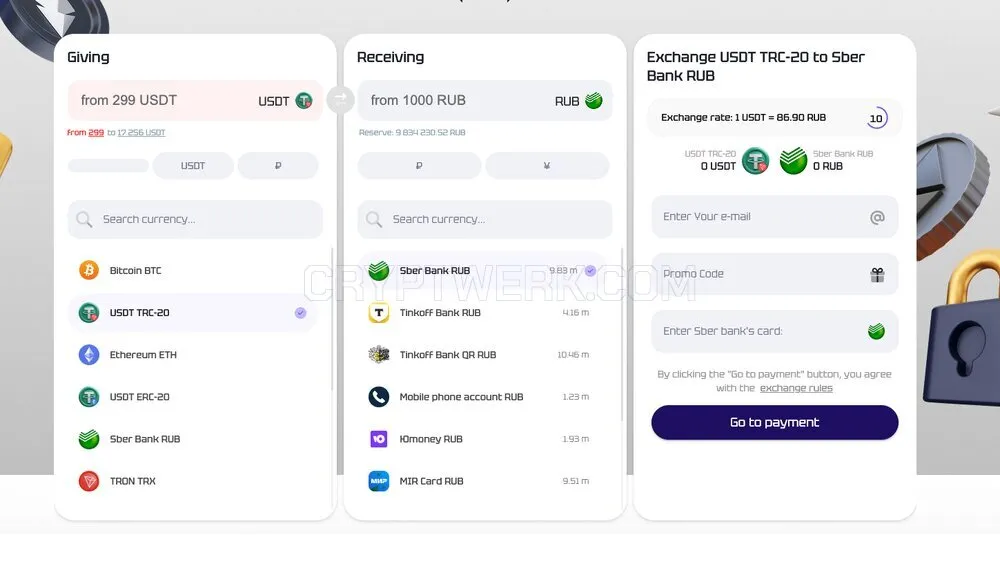
Task: Pick the TRON TRX red icon
Action: click(x=89, y=480)
